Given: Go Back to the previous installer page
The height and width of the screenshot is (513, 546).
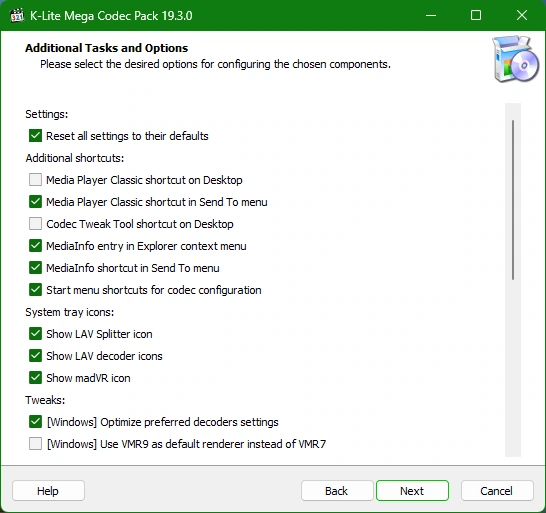Looking at the screenshot, I should [x=337, y=491].
